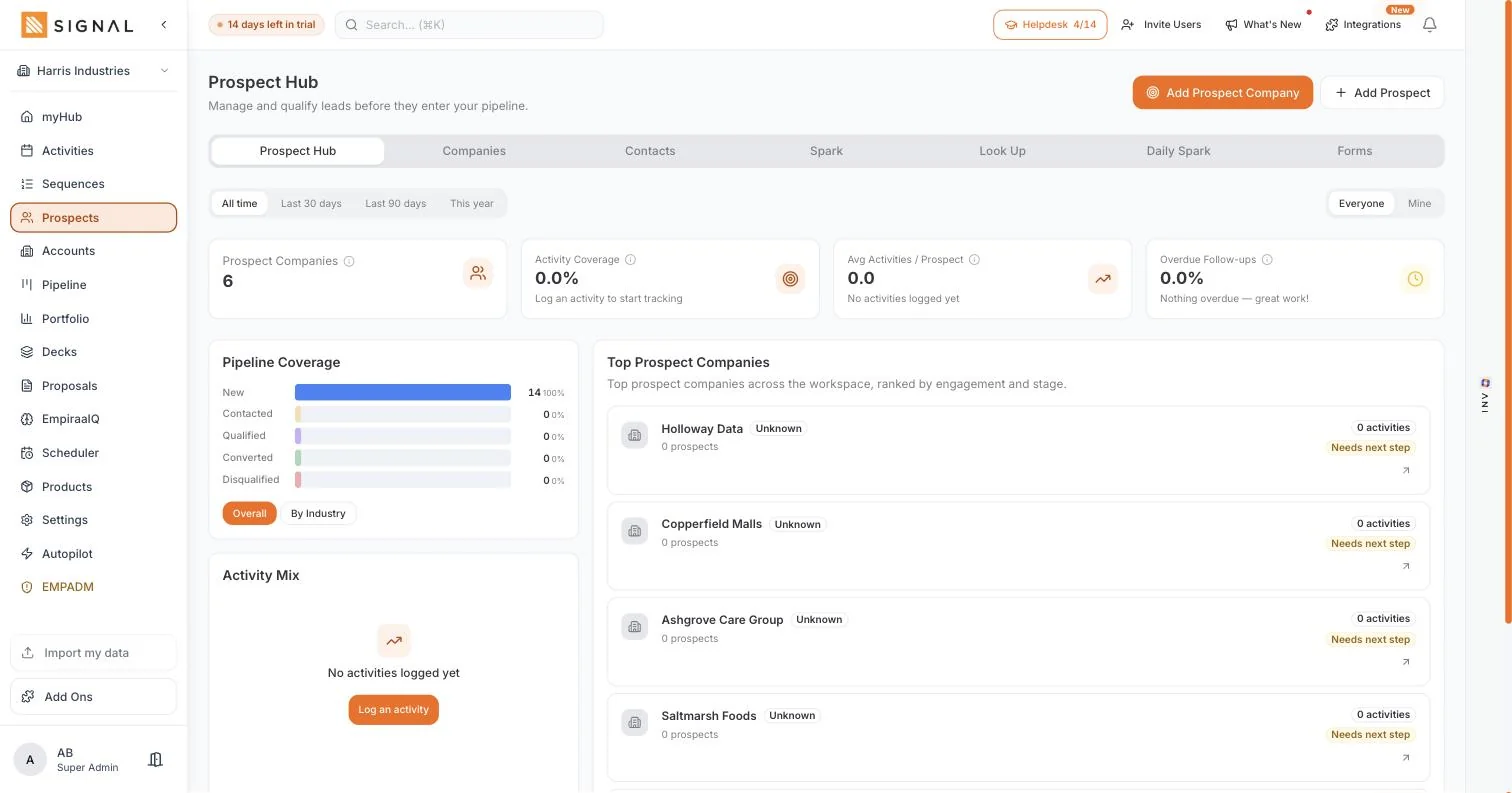Switch the view to Mine
This screenshot has height=793, width=1512.
tap(1419, 203)
